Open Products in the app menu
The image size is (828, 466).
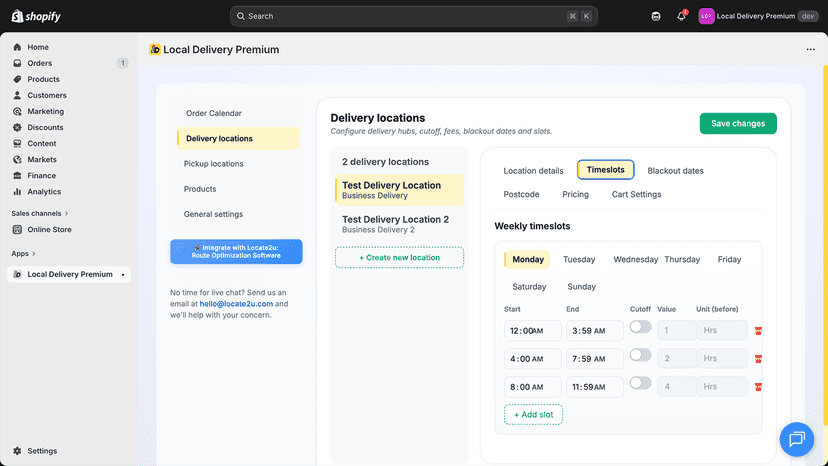pos(200,189)
